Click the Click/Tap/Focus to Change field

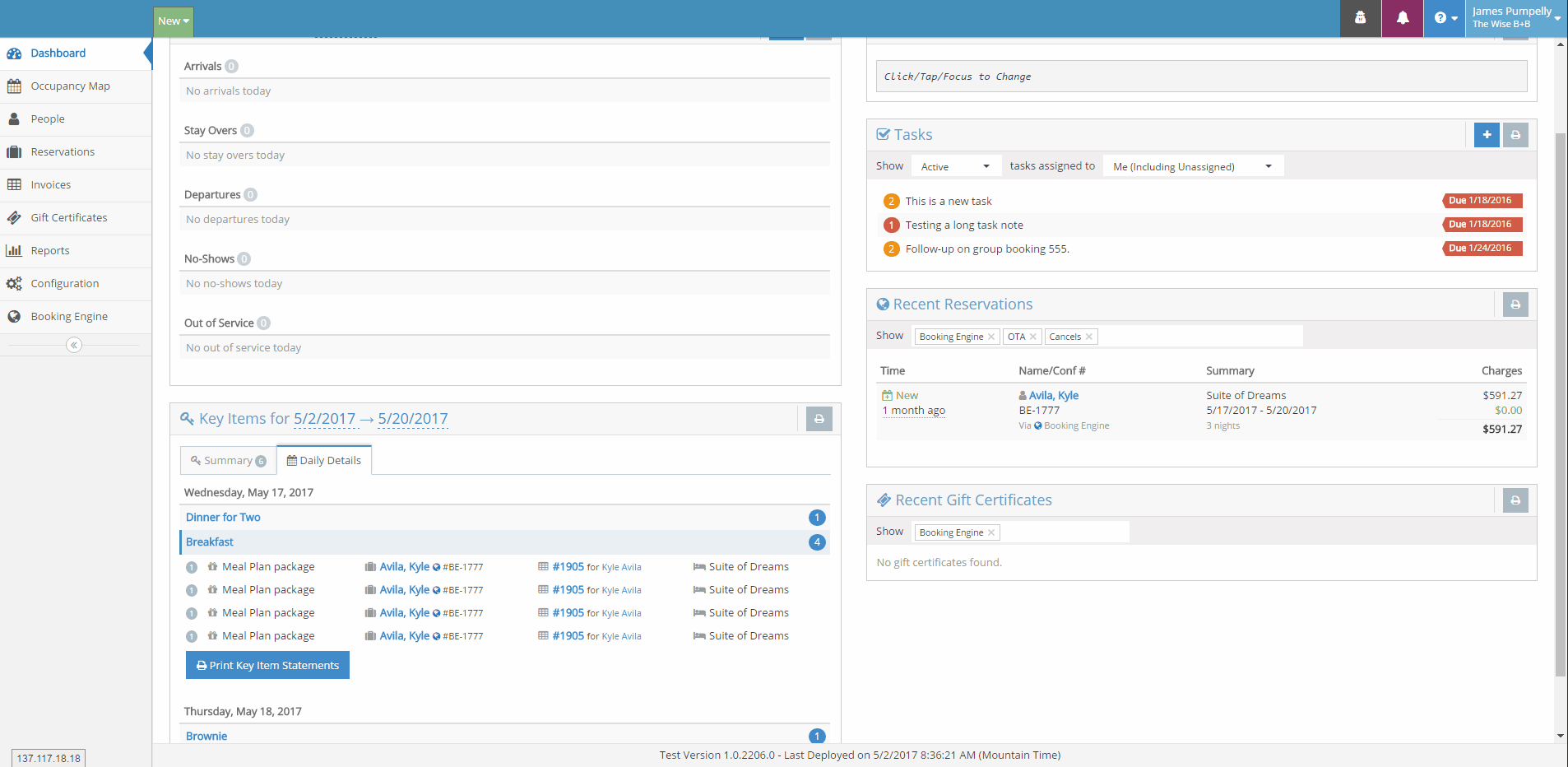(1201, 77)
